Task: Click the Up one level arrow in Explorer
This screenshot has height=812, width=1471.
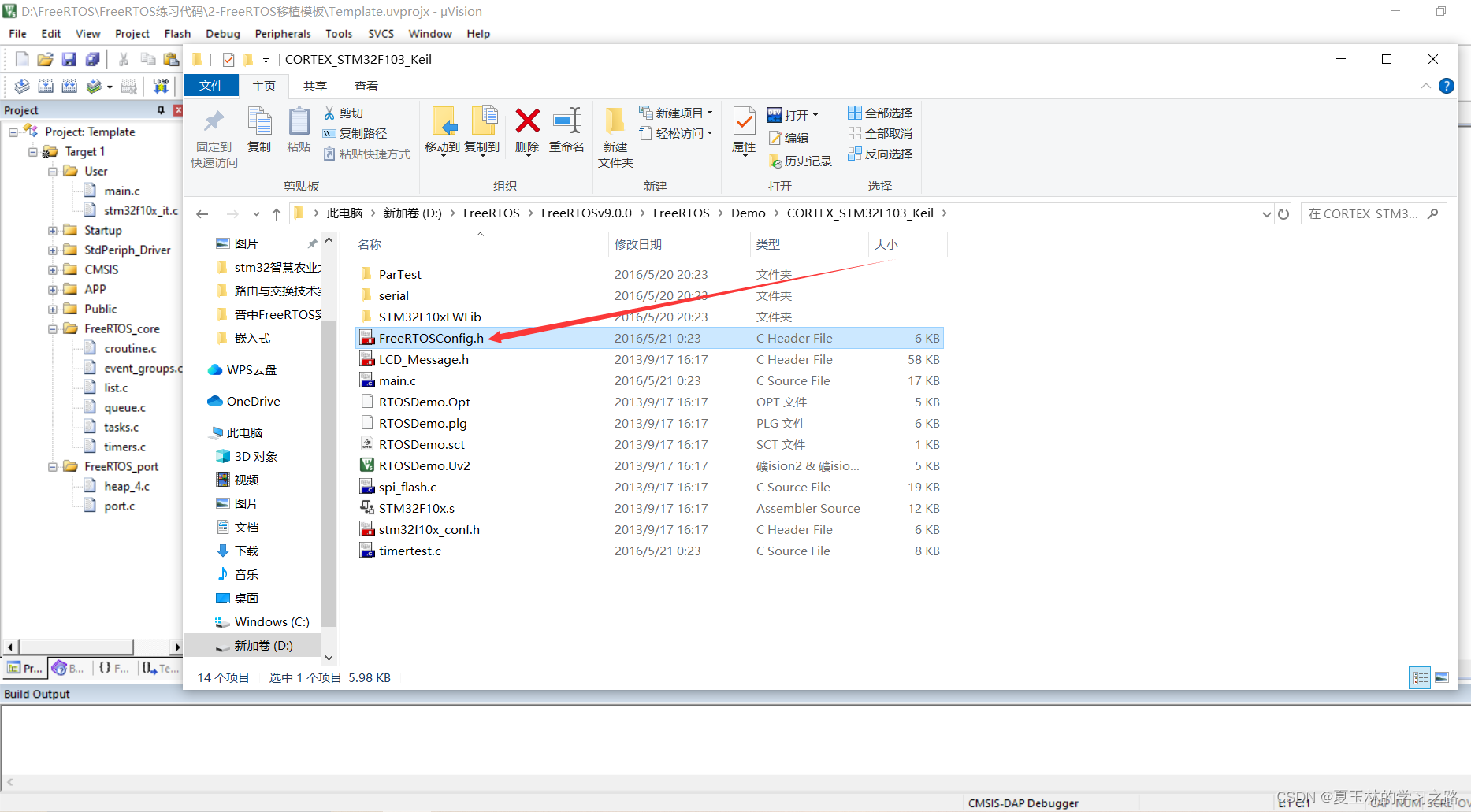Action: pos(277,213)
